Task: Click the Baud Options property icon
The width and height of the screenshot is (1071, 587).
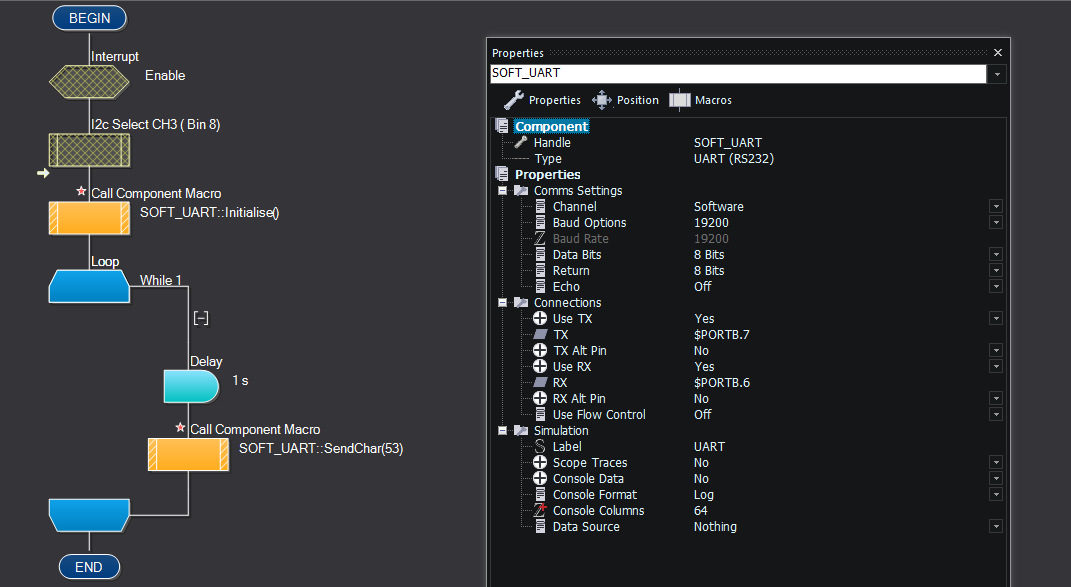Action: tap(540, 223)
